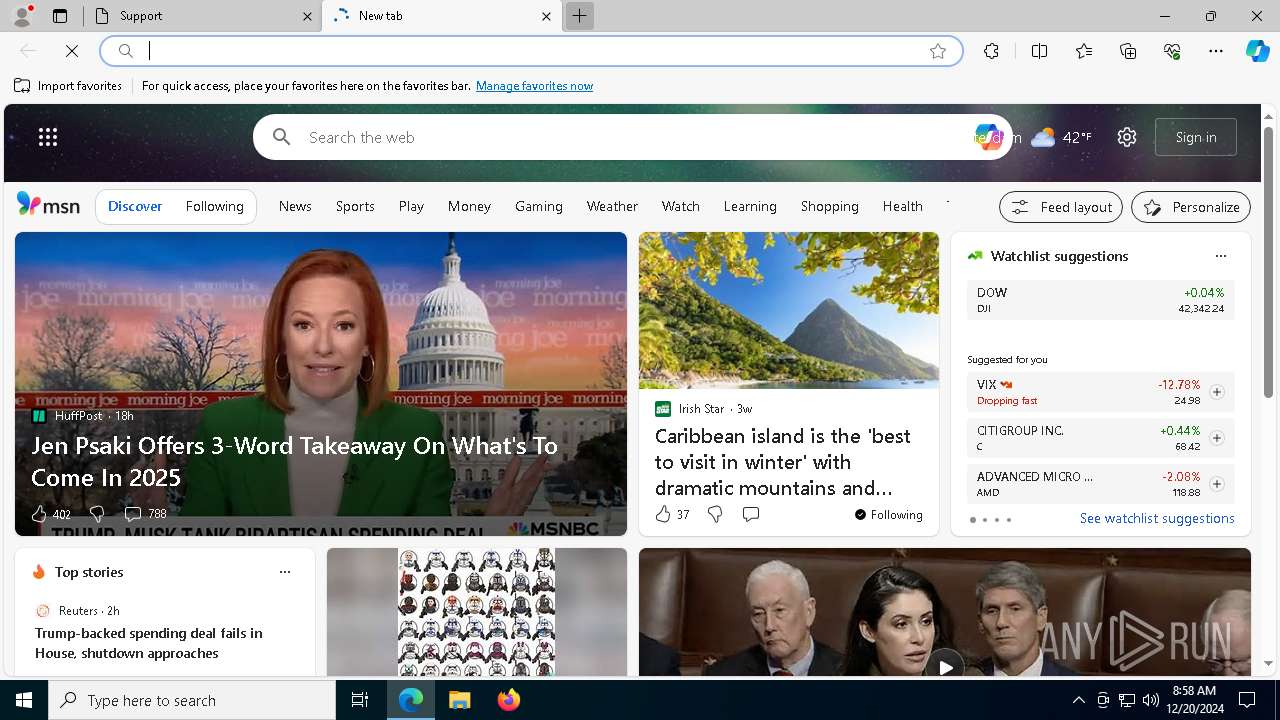Open the Copilot sidebar icon
1280x720 pixels.
pos(1258,51)
